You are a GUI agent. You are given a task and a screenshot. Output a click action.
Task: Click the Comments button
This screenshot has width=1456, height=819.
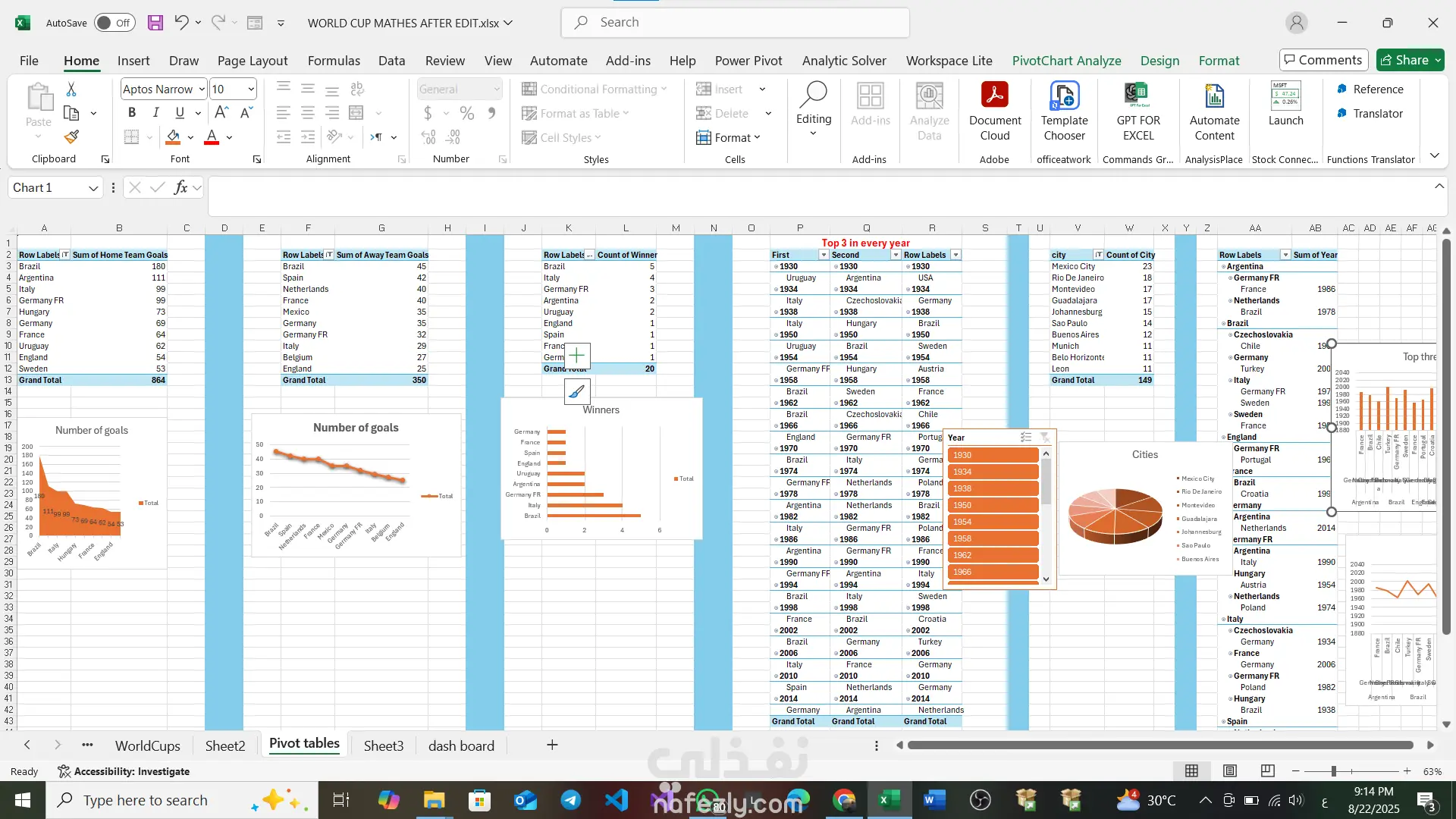click(x=1323, y=60)
